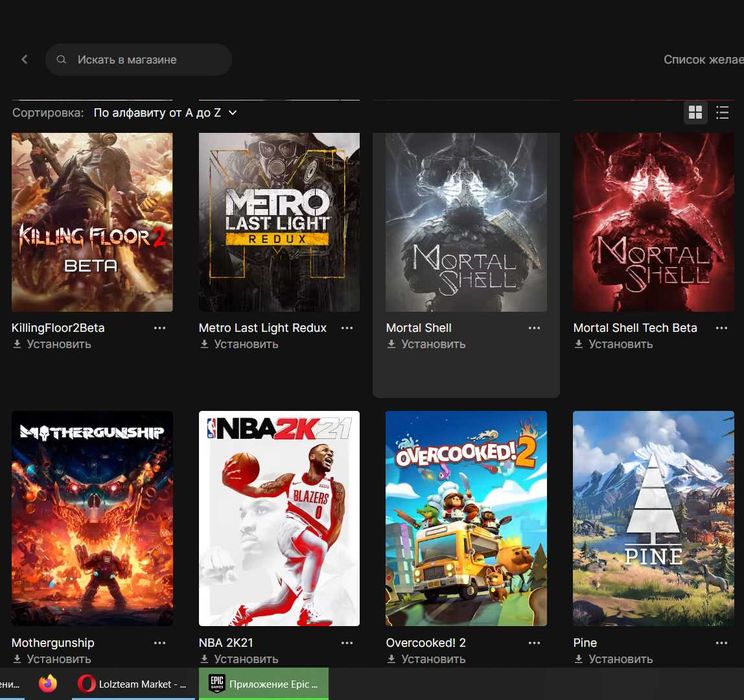Click the search magnifier icon
The width and height of the screenshot is (744, 700).
61,59
